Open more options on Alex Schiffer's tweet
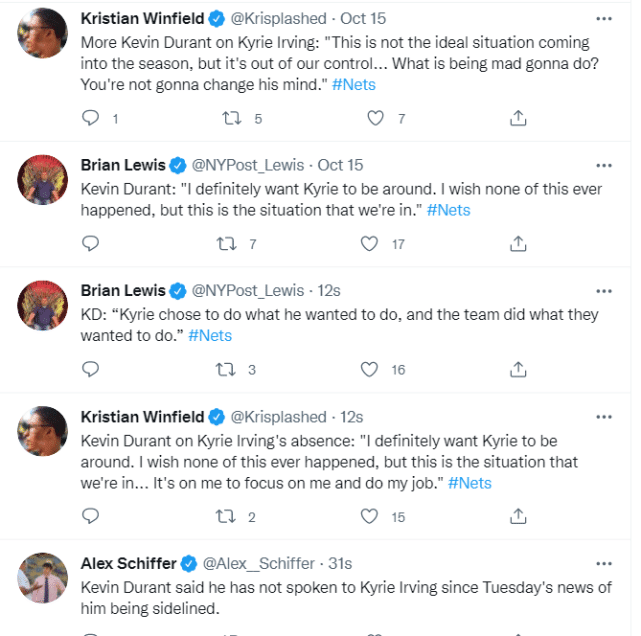 (x=603, y=563)
